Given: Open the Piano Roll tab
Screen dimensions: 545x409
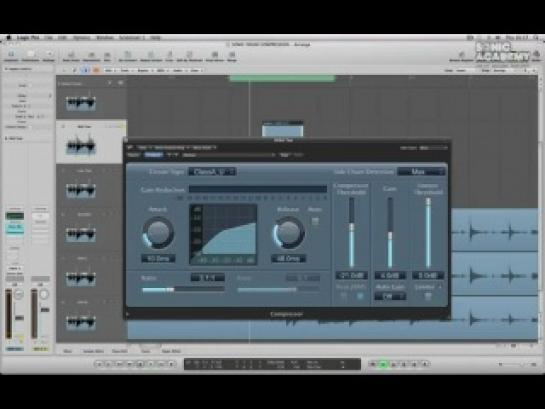Looking at the screenshot, I should (120, 351).
